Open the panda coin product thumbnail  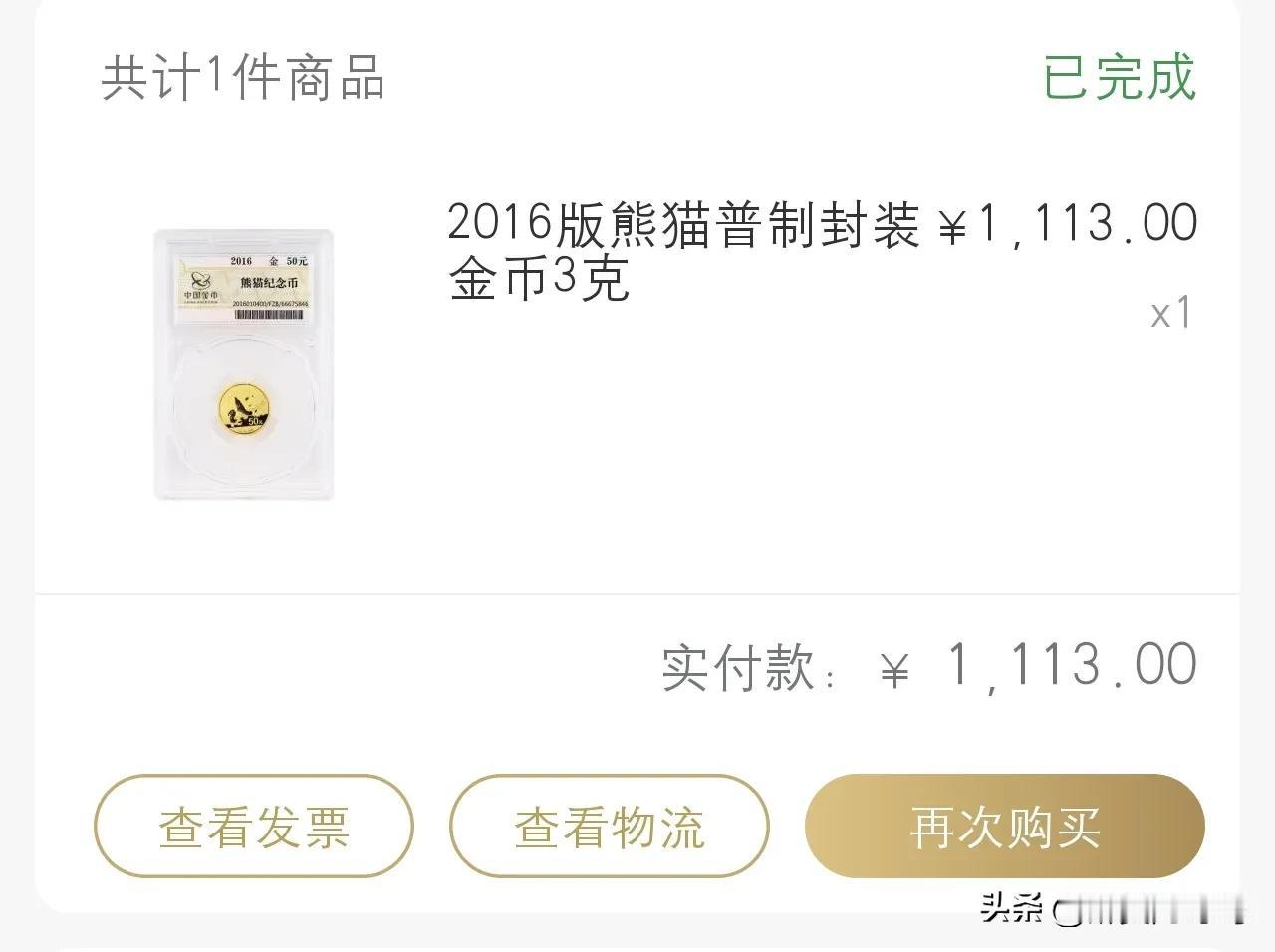point(244,364)
